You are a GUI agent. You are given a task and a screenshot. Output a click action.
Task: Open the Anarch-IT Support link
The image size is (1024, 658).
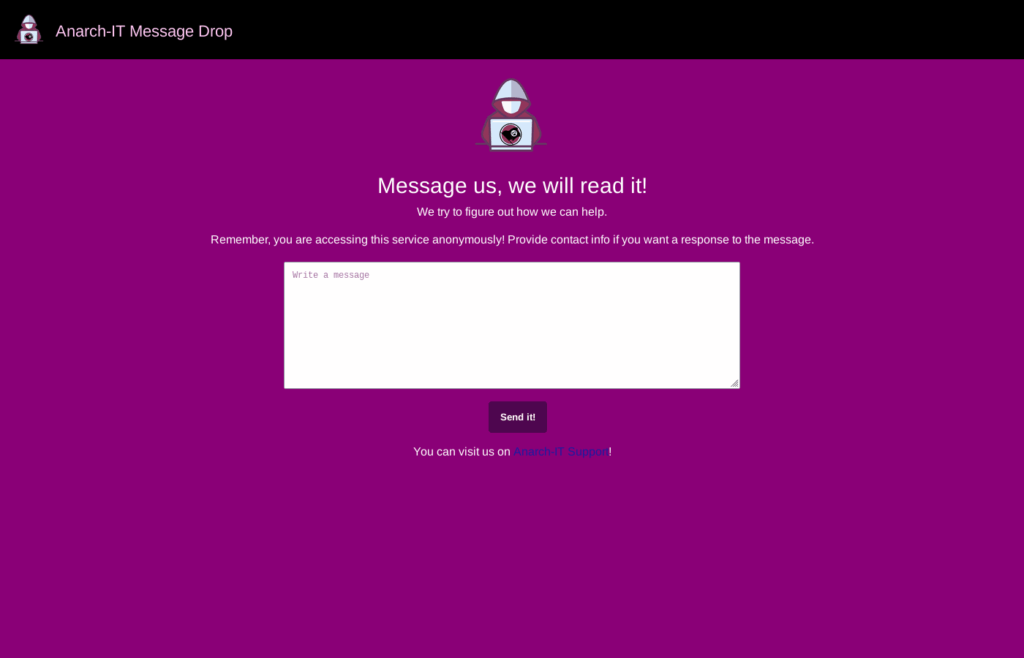tap(561, 452)
